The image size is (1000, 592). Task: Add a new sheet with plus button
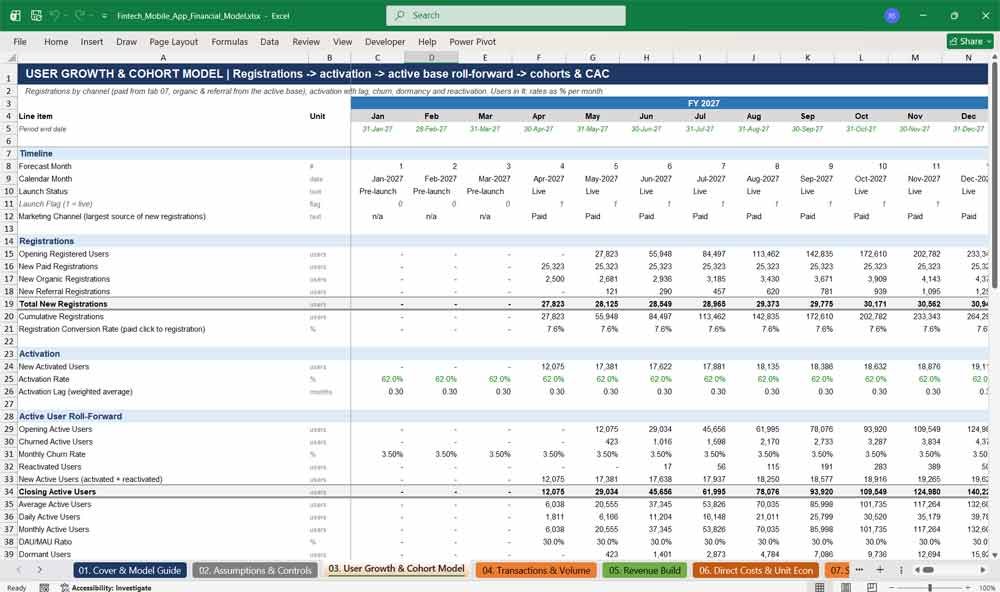pyautogui.click(x=880, y=570)
